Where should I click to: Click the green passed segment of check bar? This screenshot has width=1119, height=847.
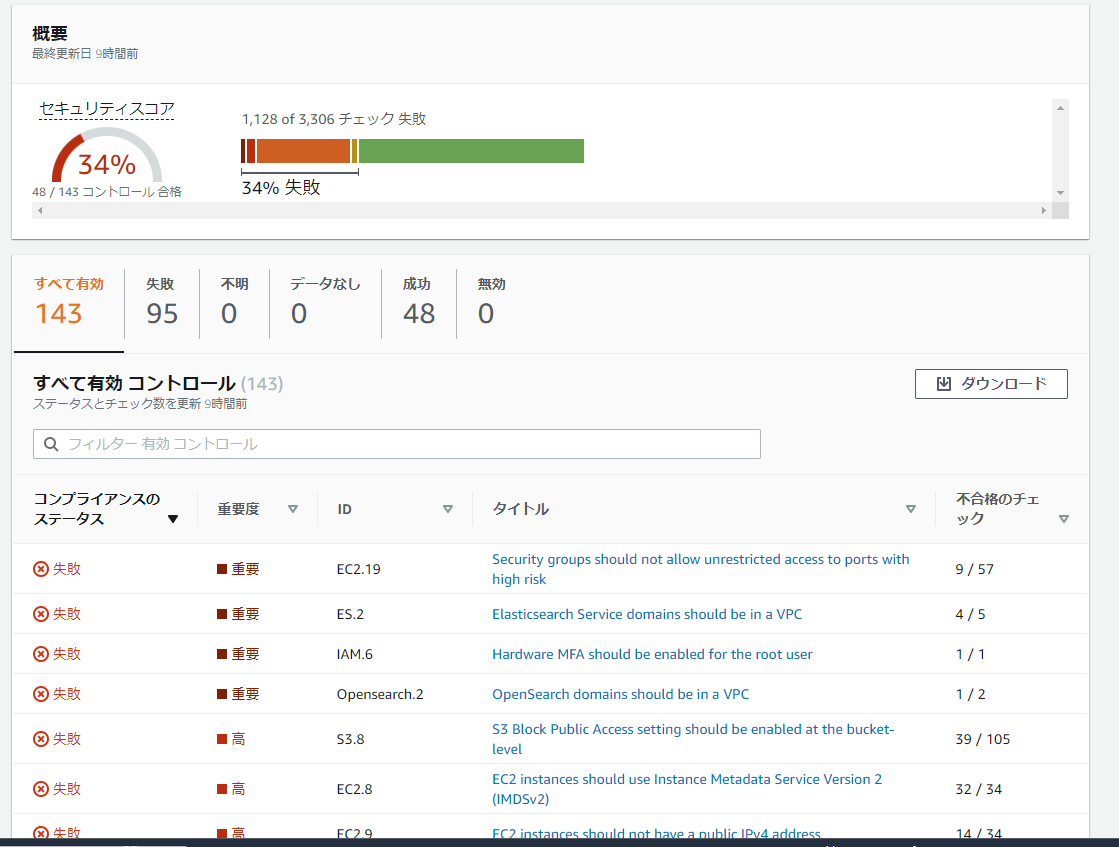click(x=471, y=151)
